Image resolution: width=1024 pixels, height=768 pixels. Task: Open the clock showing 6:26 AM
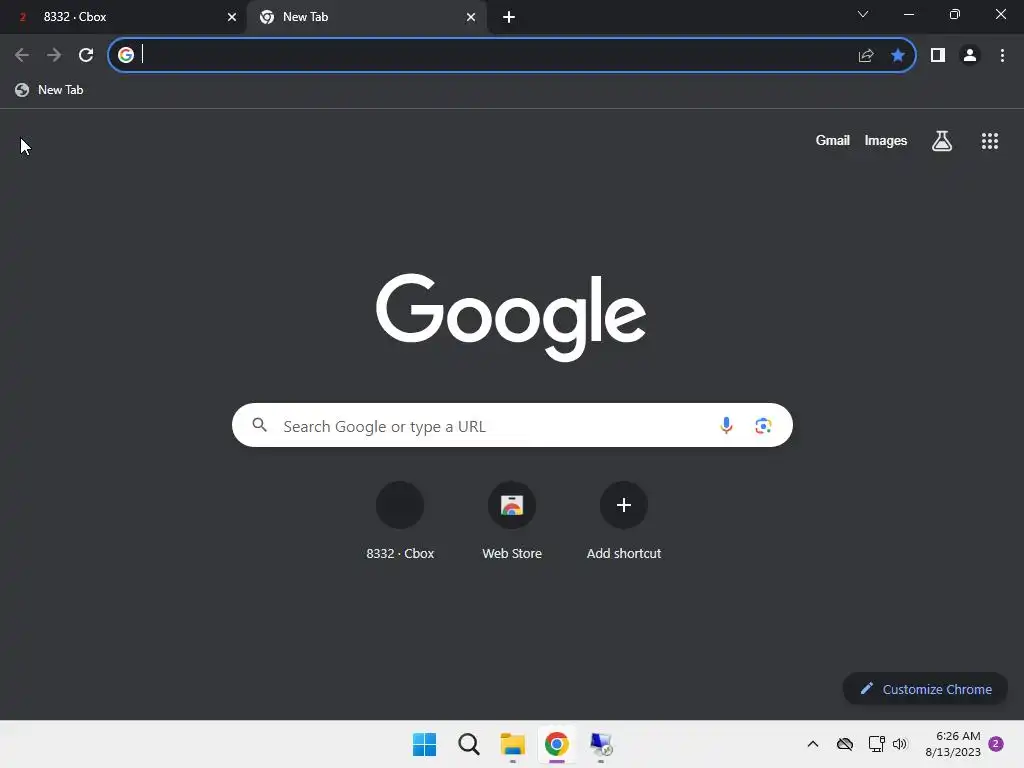tap(953, 744)
